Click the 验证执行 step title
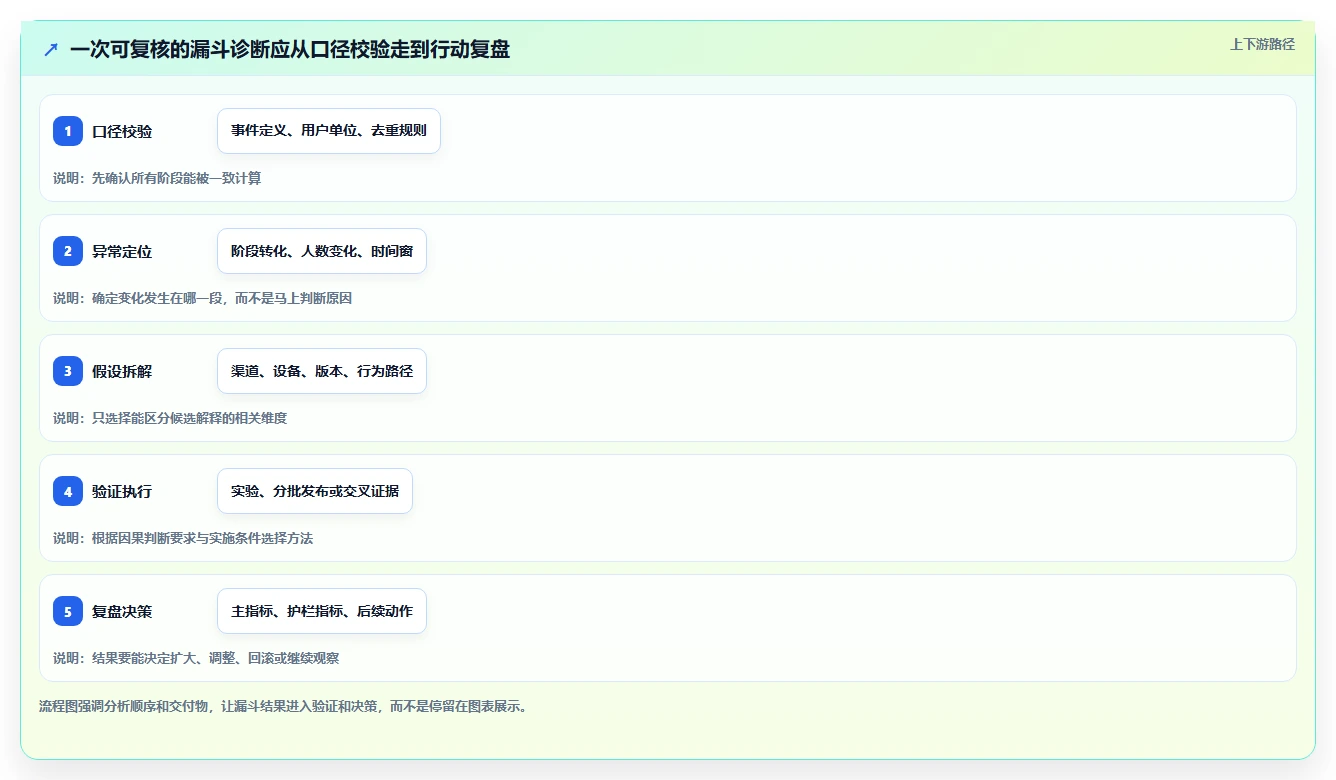The image size is (1336, 780). tap(122, 492)
